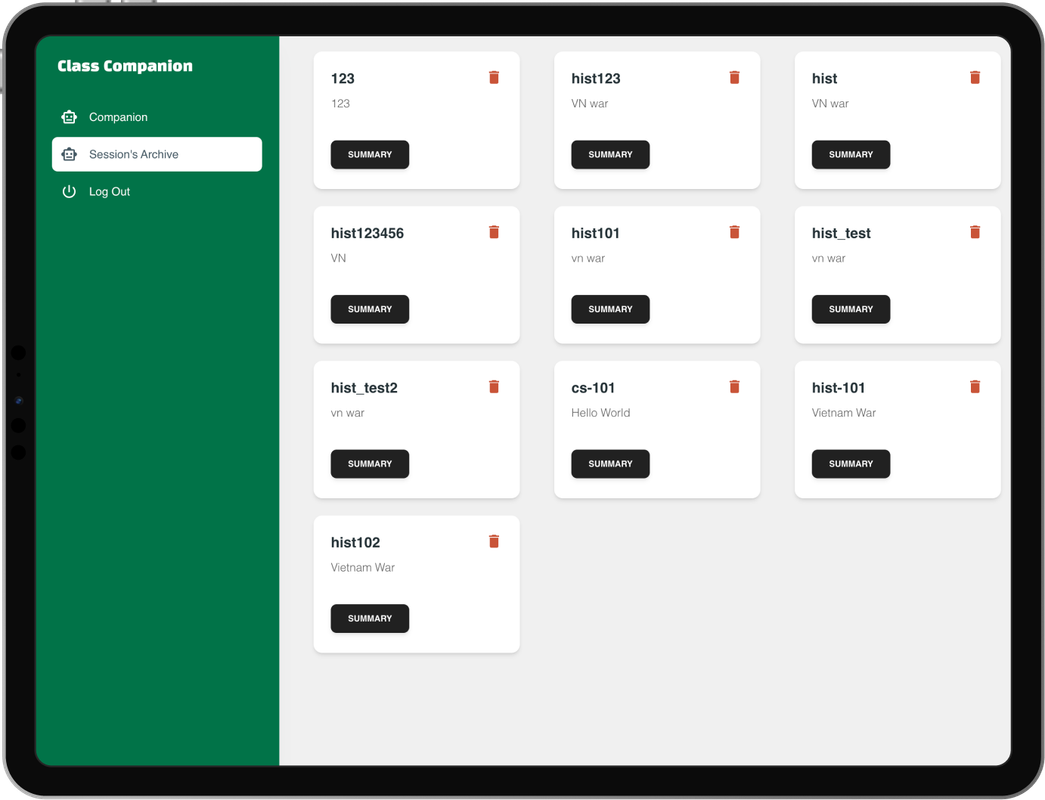The height and width of the screenshot is (800, 1045).
Task: Click the Companion robot icon
Action: 69,117
